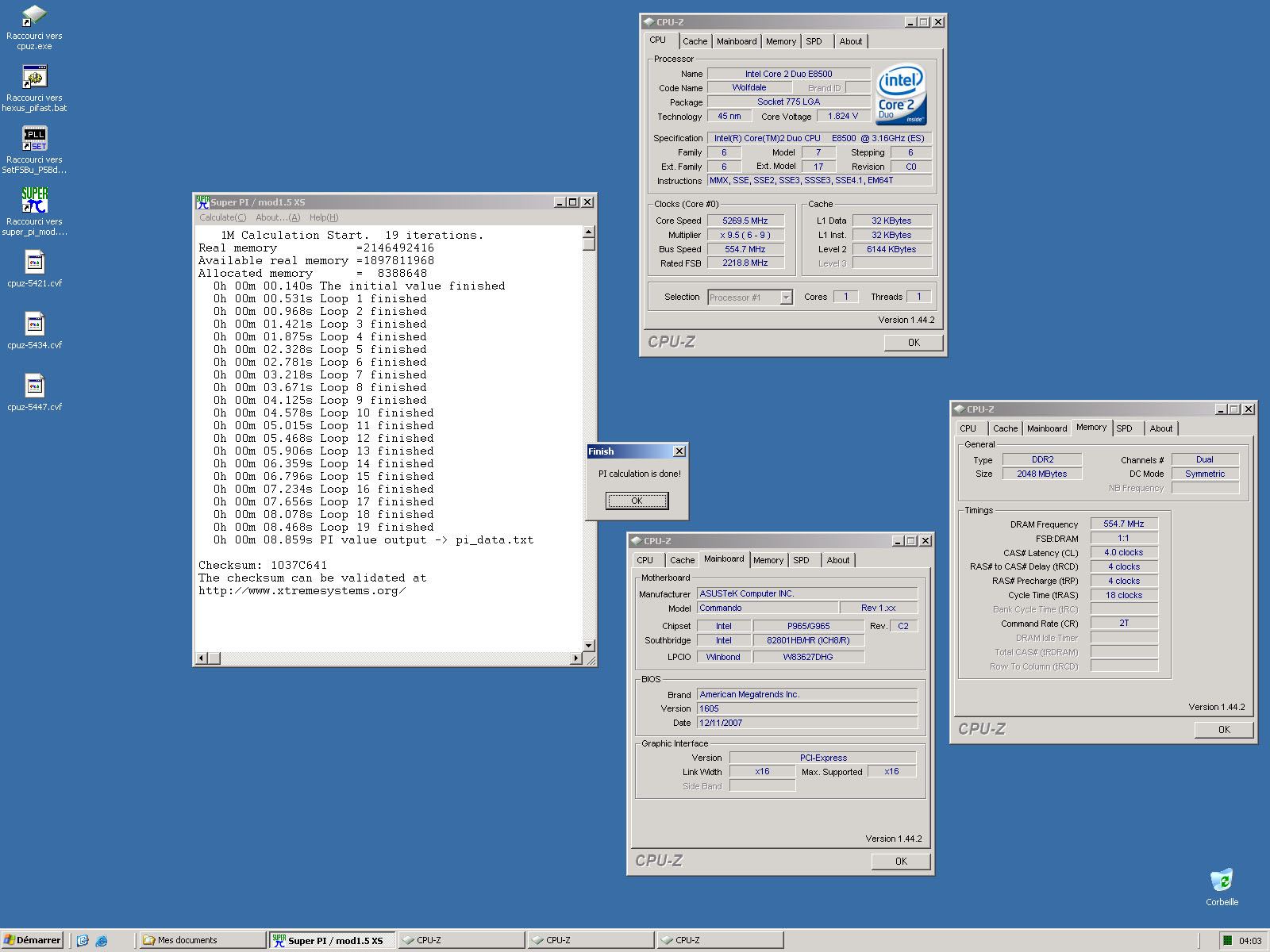
Task: Open Memory tab in Mainboard CPU-Z window
Action: [768, 560]
